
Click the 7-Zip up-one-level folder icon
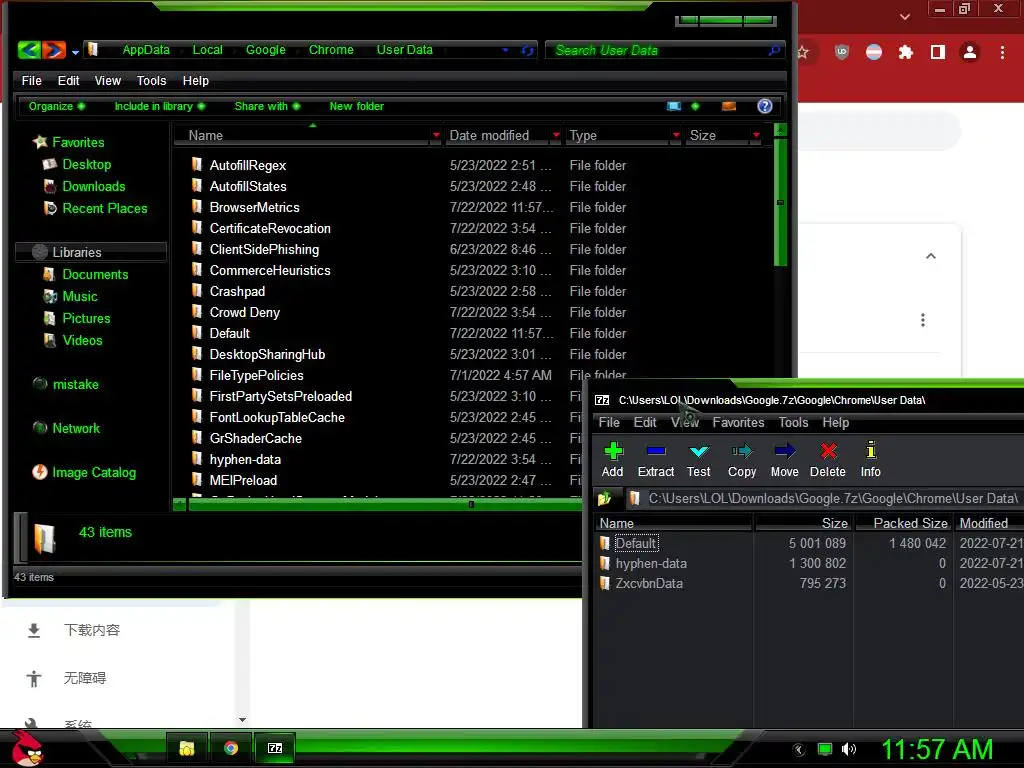604,499
